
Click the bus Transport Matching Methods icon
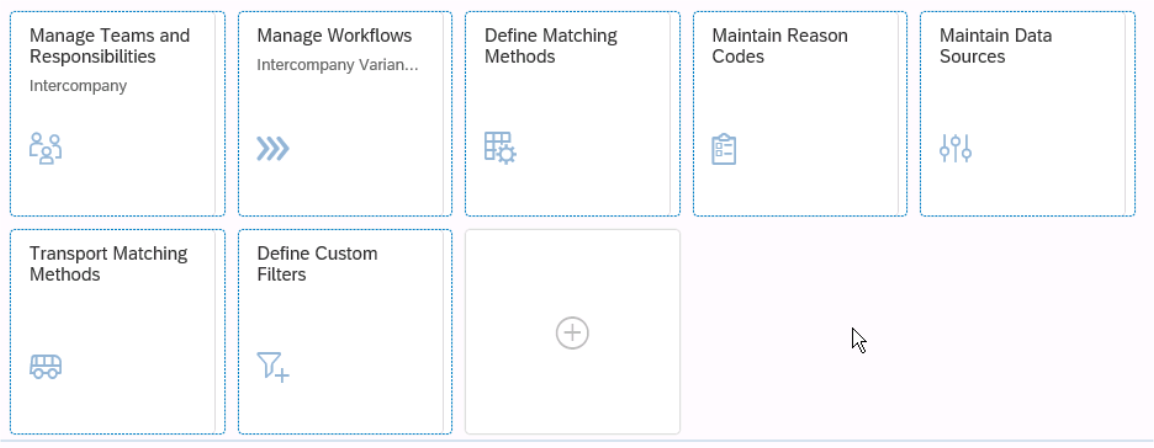pos(46,366)
